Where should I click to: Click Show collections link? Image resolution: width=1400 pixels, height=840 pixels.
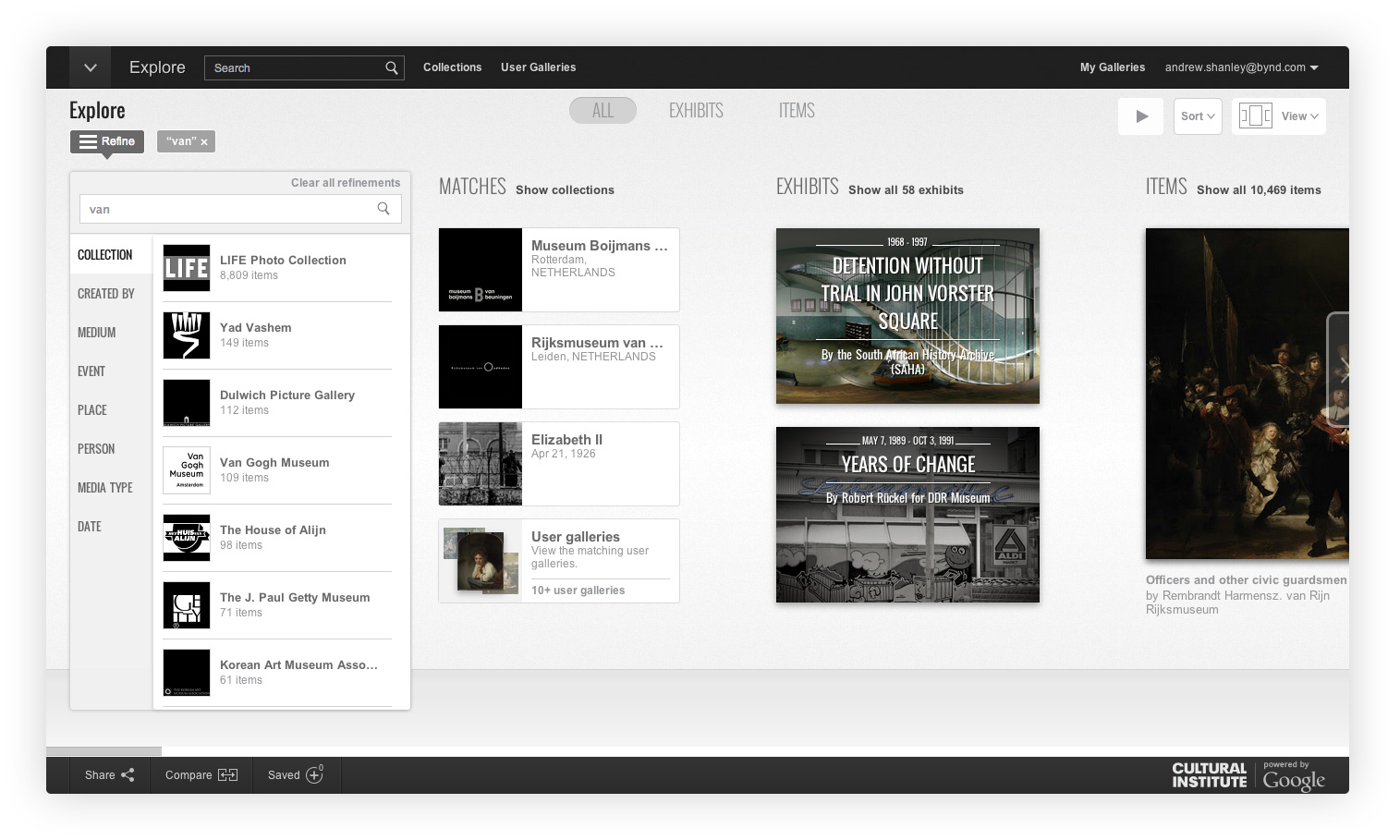565,190
